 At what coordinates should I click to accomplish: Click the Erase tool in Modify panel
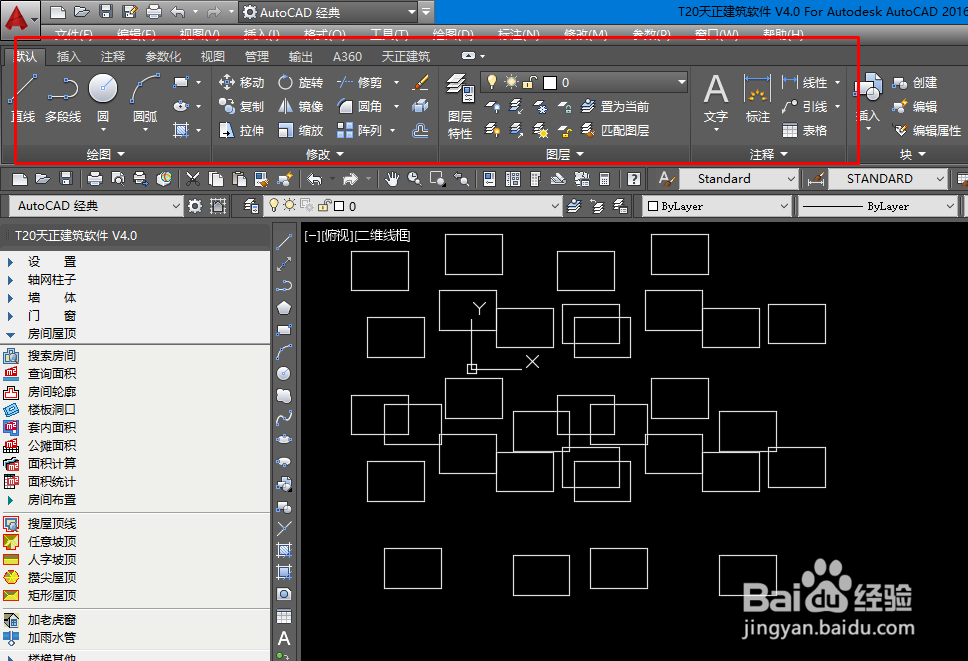(420, 82)
